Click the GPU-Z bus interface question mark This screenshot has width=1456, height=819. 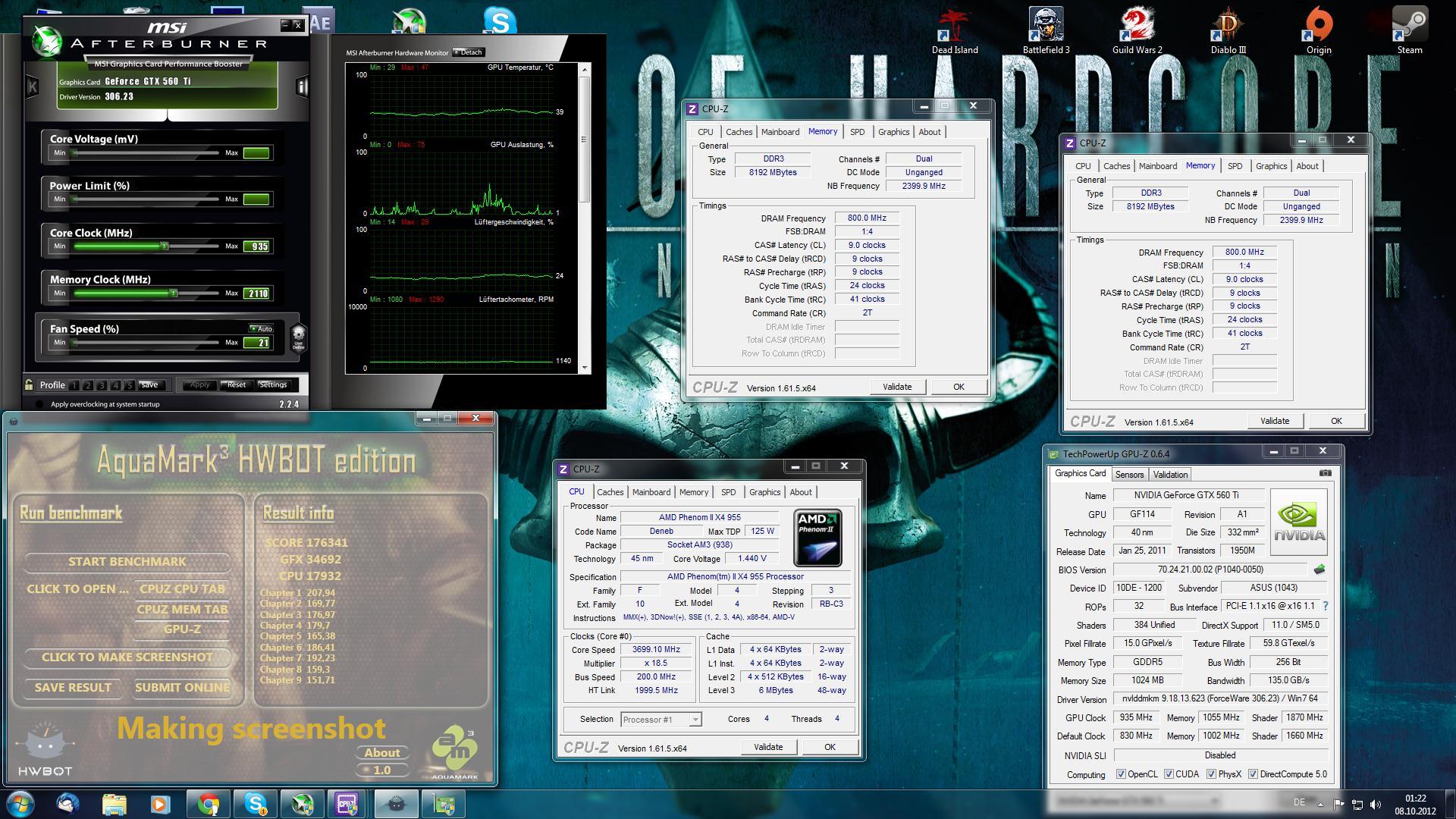pos(1325,606)
